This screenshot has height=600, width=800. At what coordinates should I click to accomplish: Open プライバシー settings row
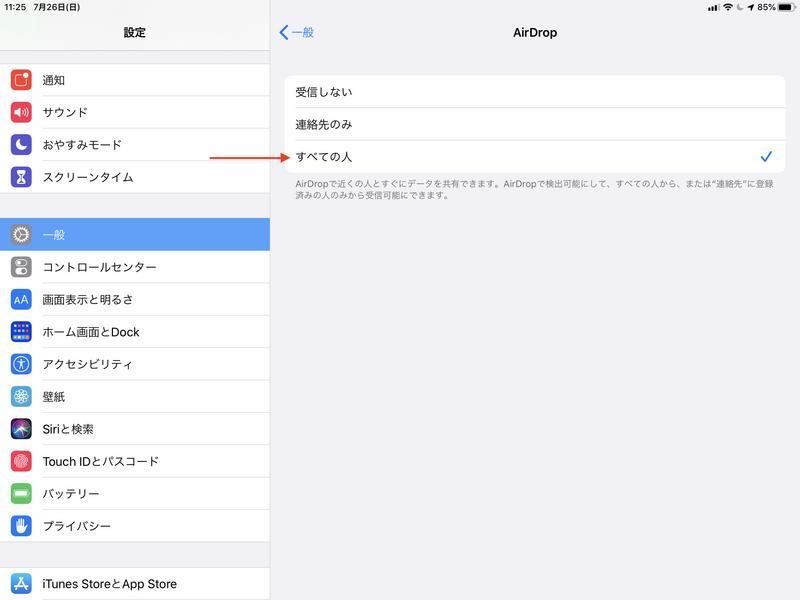pyautogui.click(x=135, y=526)
